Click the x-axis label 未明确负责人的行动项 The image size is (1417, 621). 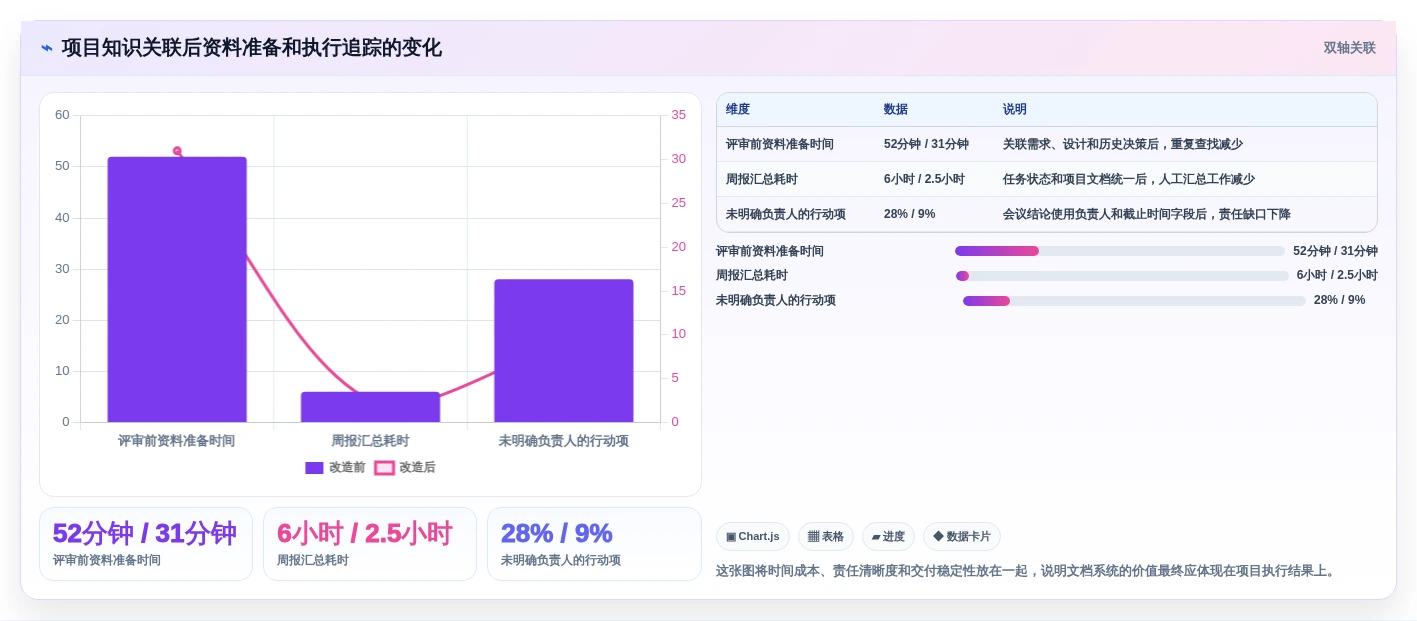[x=563, y=441]
